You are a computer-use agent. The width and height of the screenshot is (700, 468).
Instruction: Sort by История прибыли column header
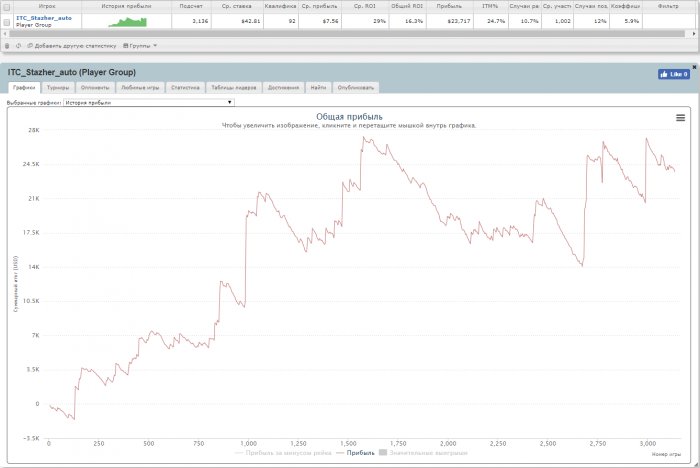pos(126,6)
